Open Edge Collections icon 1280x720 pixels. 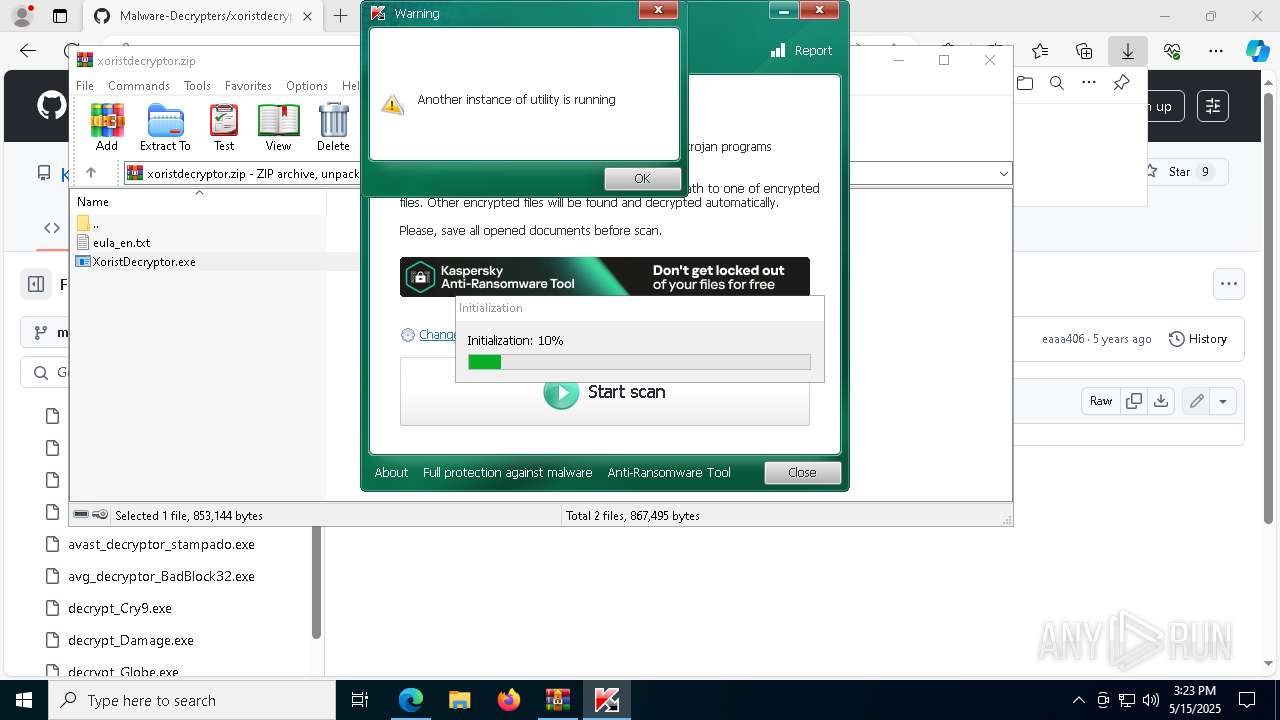coord(1084,51)
